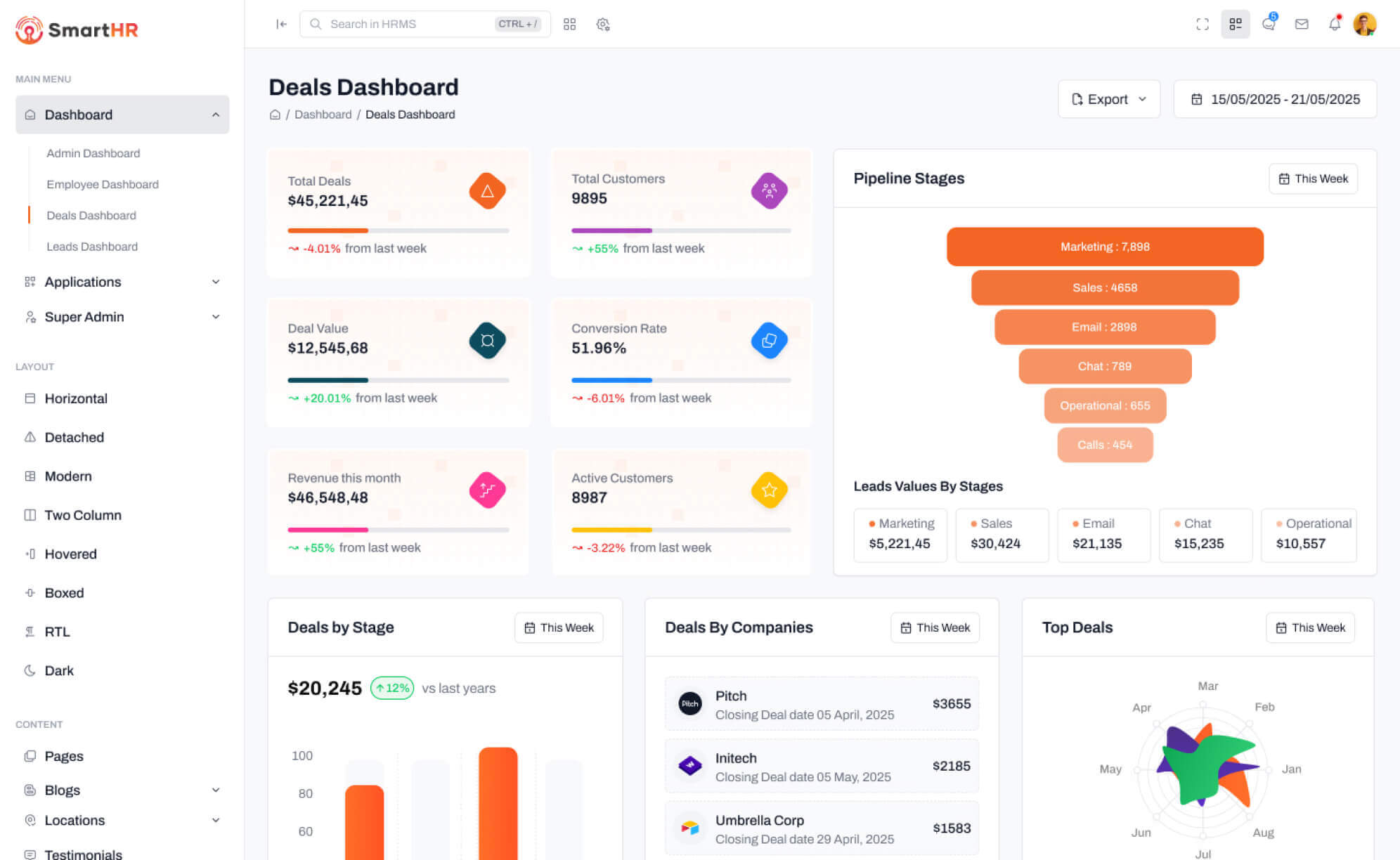Open Employee Dashboard from the sidebar
1400x860 pixels.
[x=103, y=184]
